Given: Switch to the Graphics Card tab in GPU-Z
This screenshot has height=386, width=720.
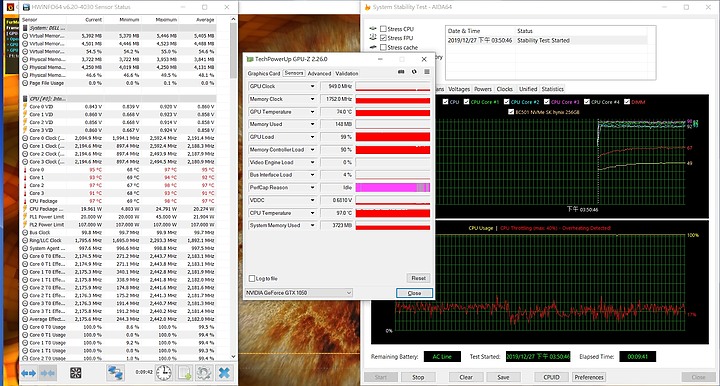Looking at the screenshot, I should pos(264,73).
